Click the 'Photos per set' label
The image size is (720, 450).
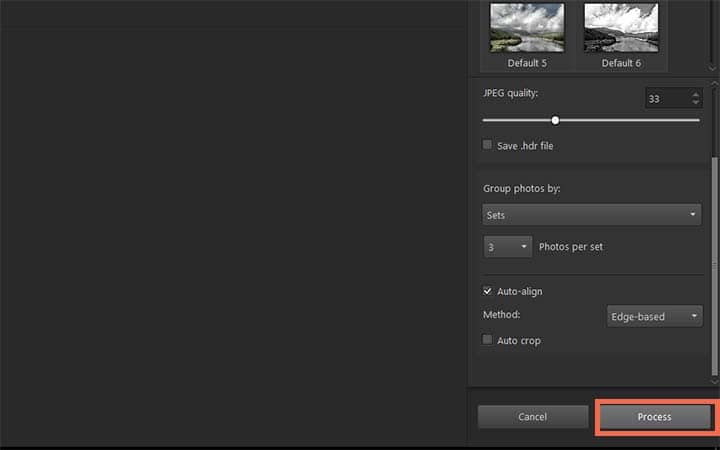click(x=571, y=247)
